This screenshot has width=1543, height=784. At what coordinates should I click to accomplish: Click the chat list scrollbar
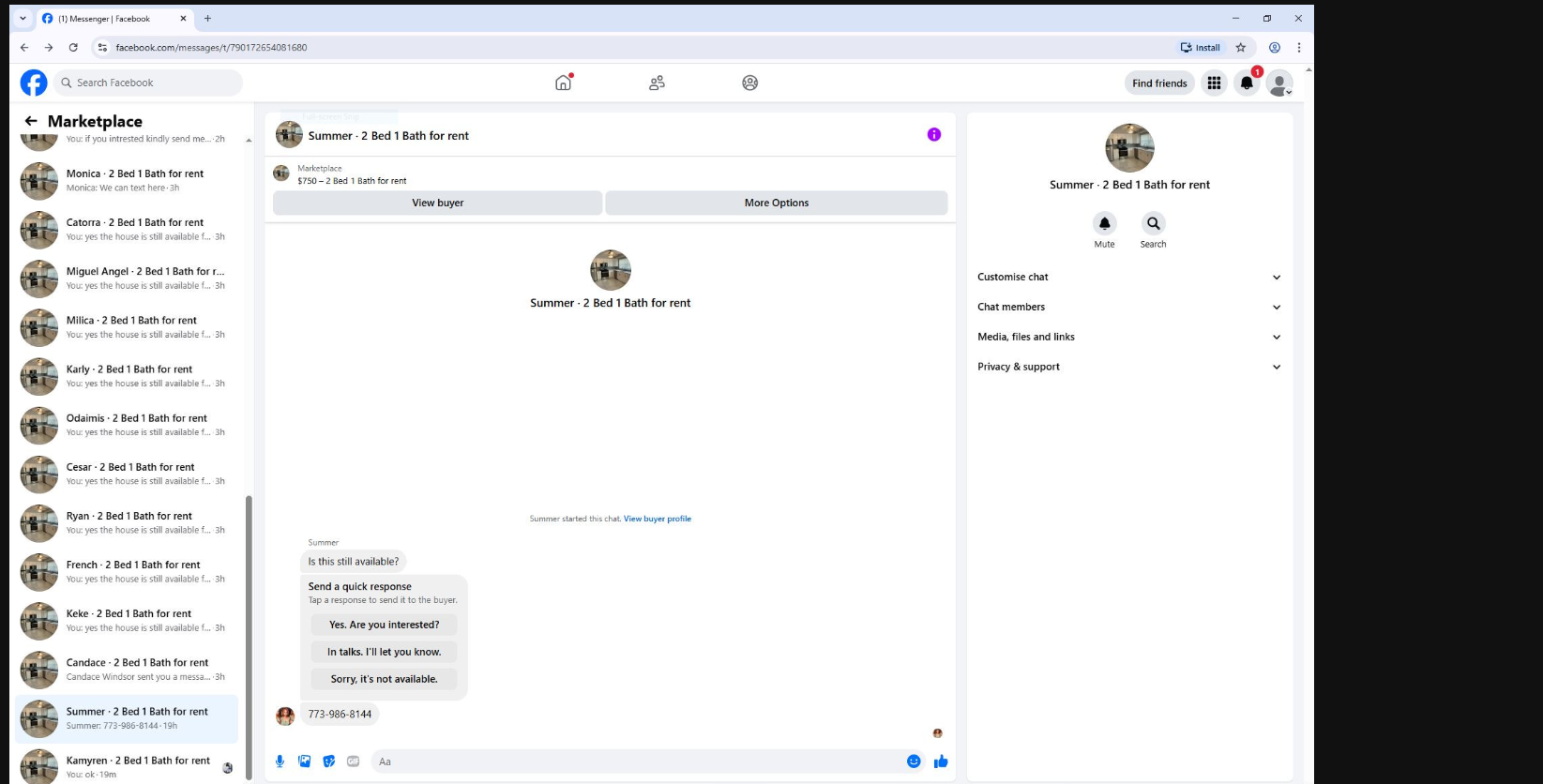pyautogui.click(x=249, y=636)
